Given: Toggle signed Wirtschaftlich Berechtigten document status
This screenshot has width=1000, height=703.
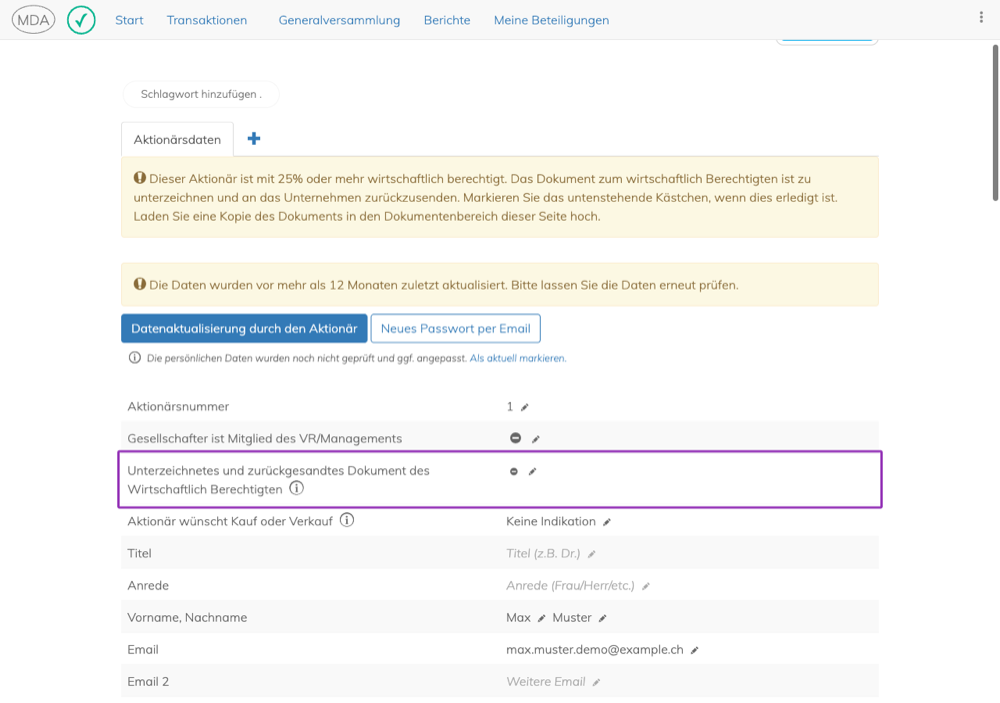Looking at the screenshot, I should coord(513,471).
